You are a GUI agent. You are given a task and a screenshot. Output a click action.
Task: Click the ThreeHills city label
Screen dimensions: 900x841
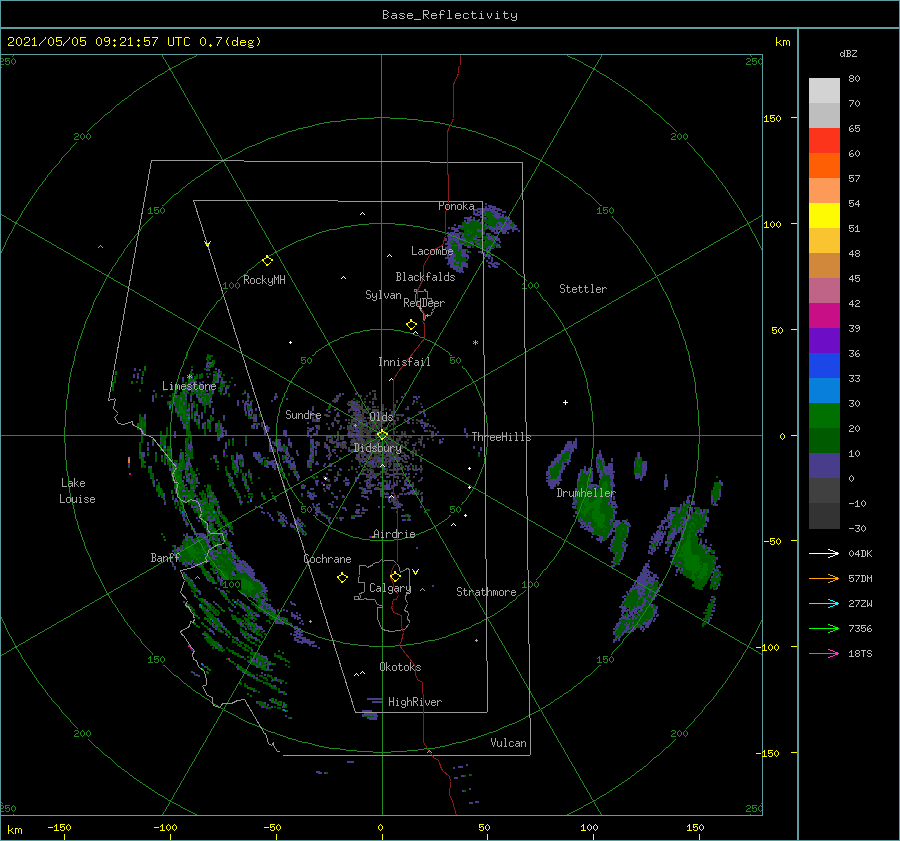[501, 437]
